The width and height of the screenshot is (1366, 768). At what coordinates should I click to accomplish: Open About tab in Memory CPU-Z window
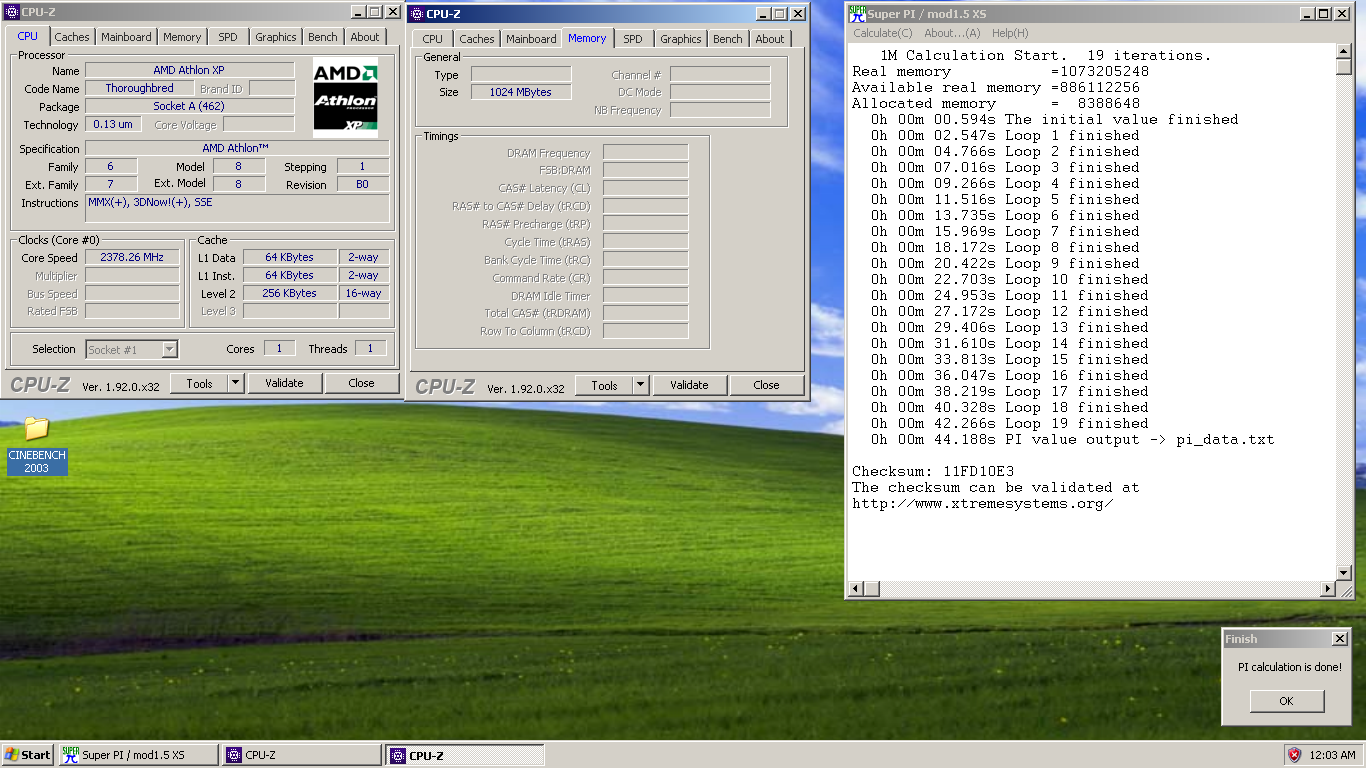click(x=770, y=39)
